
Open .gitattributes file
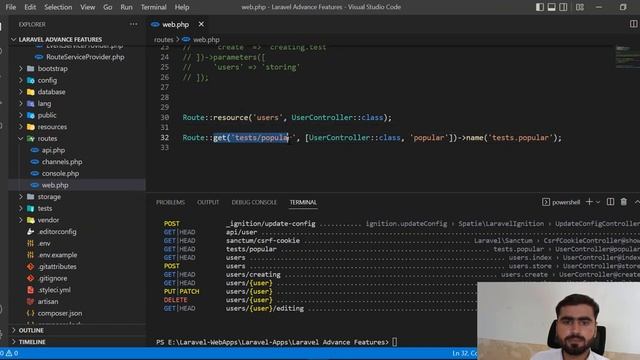(x=57, y=267)
